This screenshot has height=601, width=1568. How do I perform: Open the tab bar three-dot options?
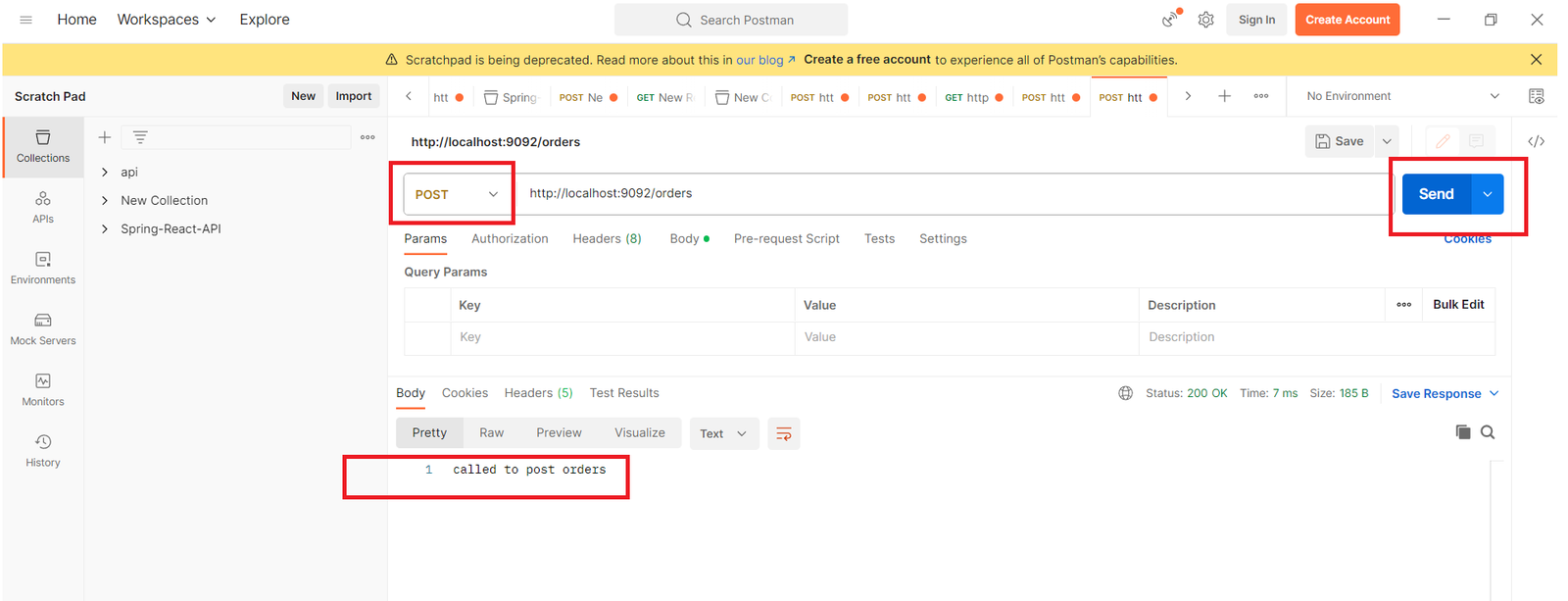click(x=1261, y=96)
